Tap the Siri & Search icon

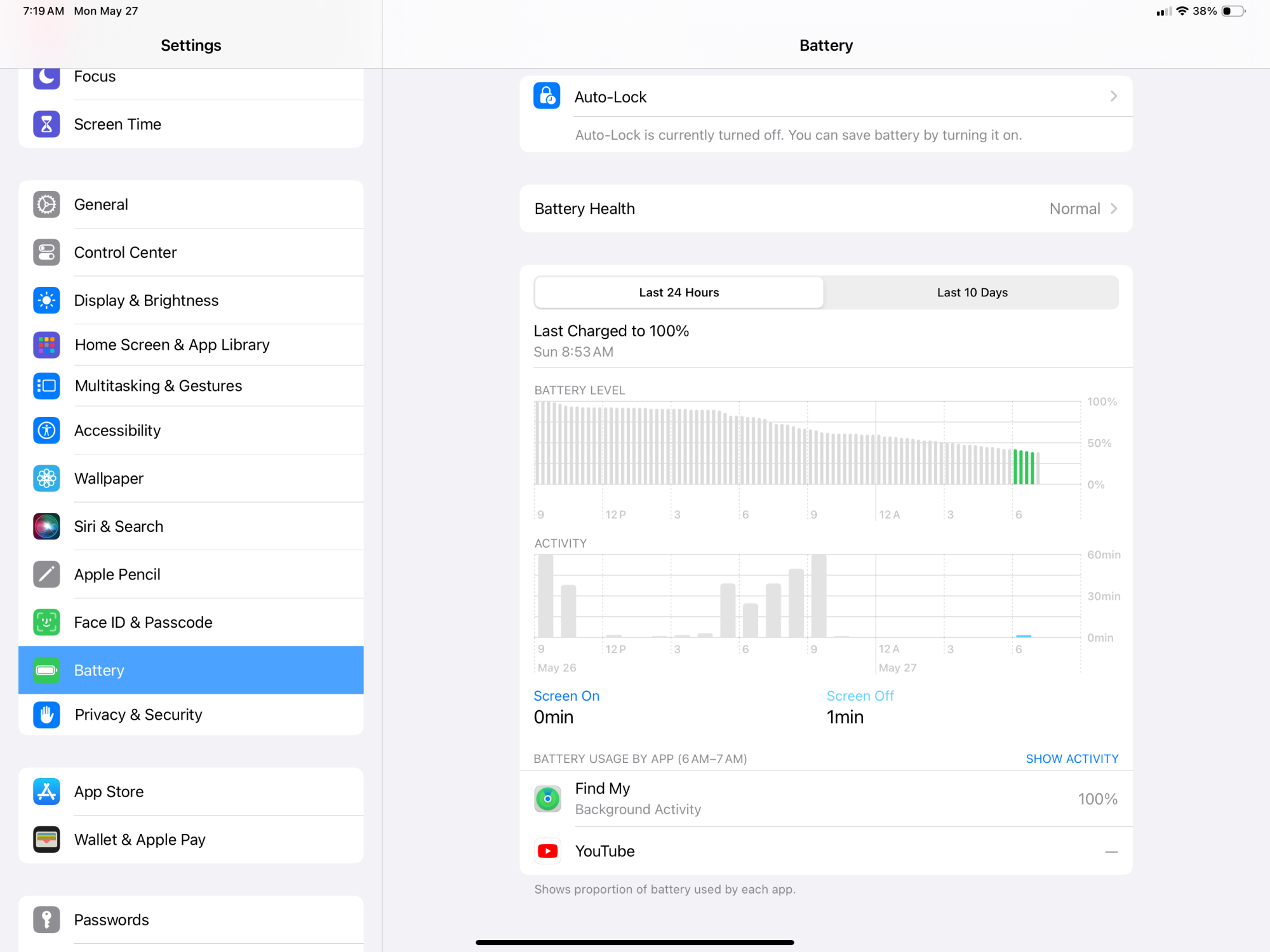point(46,526)
